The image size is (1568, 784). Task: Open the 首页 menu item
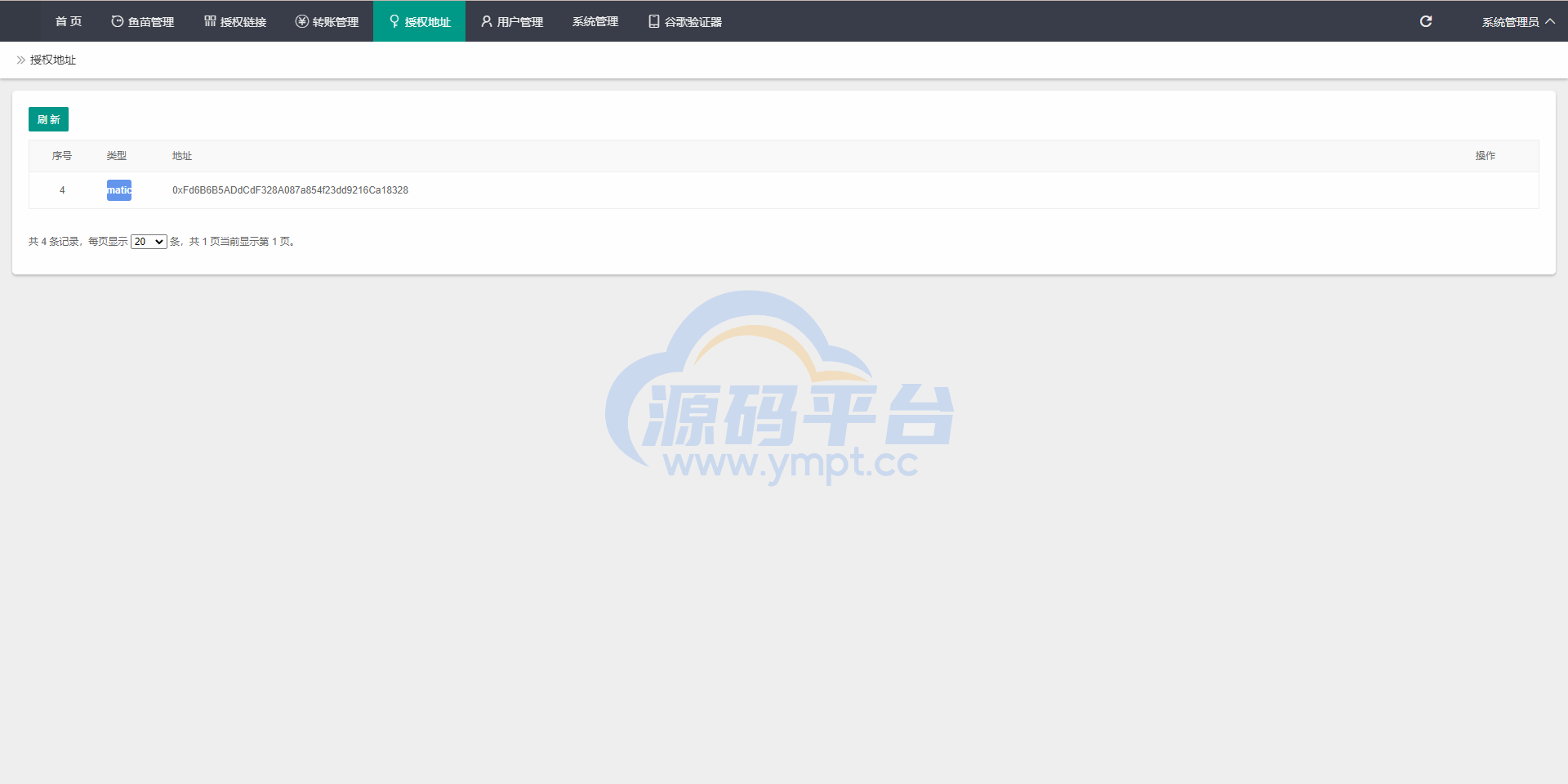click(x=69, y=21)
